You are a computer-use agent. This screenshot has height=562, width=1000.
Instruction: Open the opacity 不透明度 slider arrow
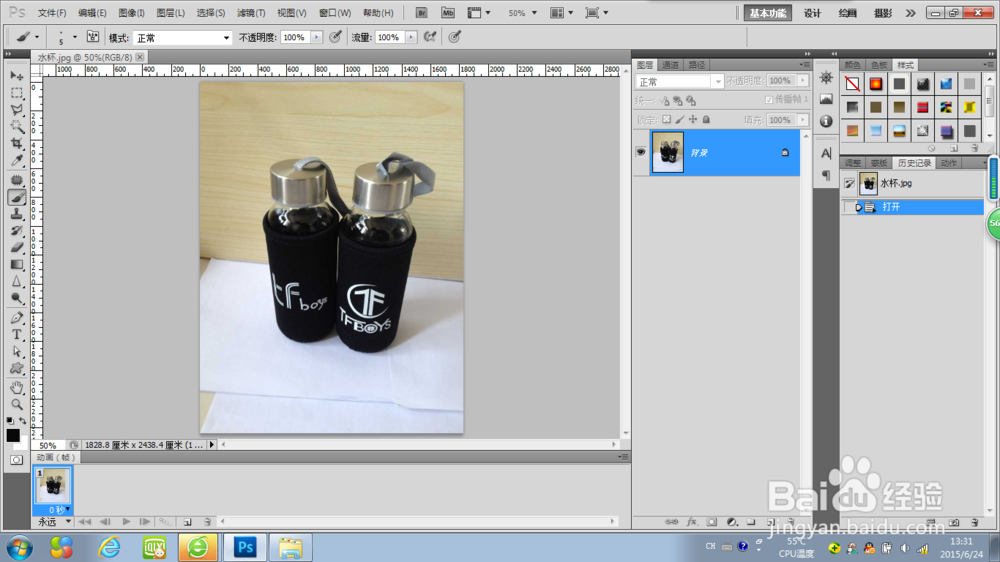[316, 38]
